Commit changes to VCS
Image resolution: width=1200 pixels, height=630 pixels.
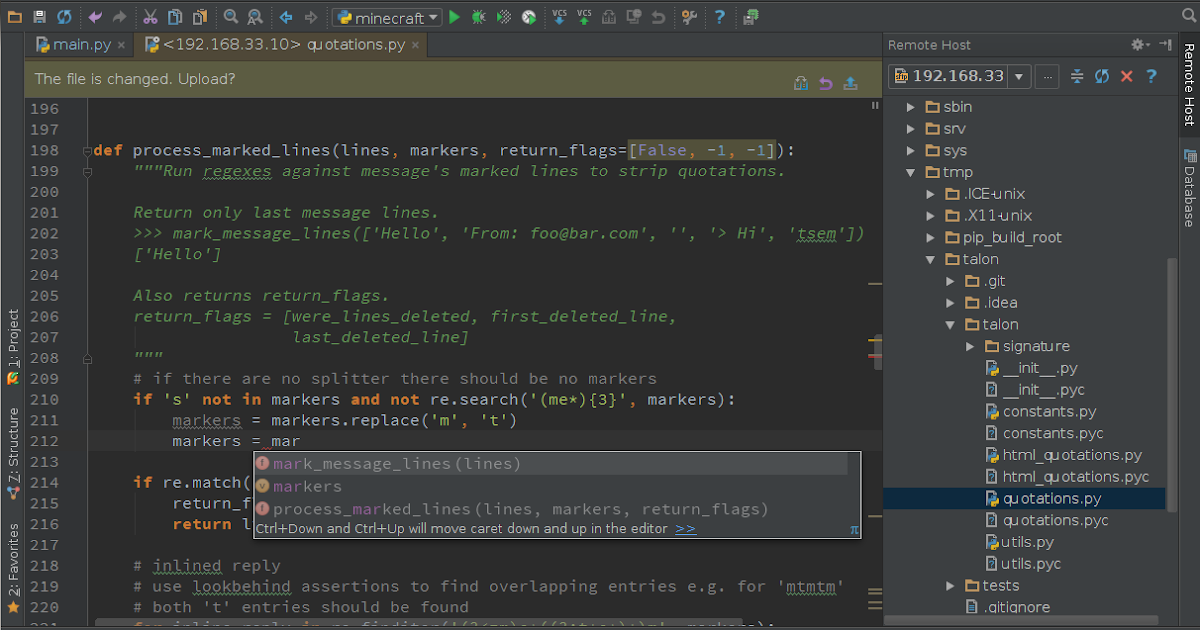pos(583,17)
